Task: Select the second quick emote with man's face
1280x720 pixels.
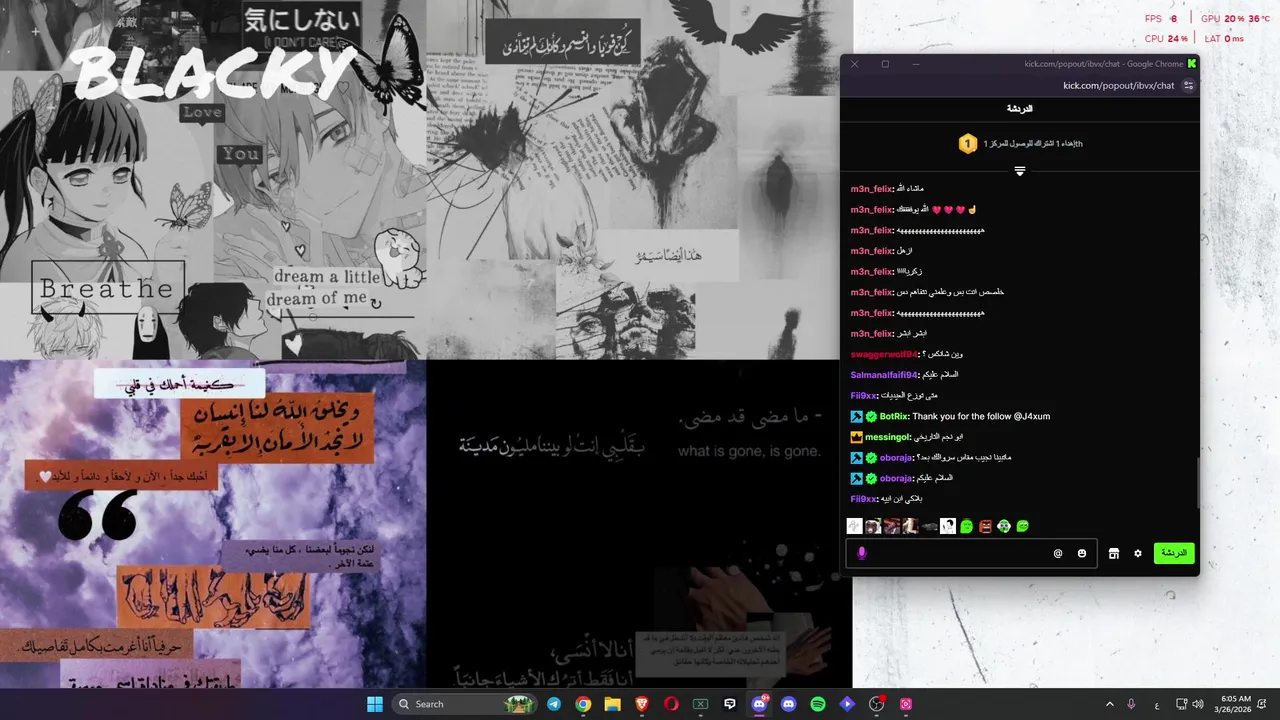Action: [x=873, y=526]
